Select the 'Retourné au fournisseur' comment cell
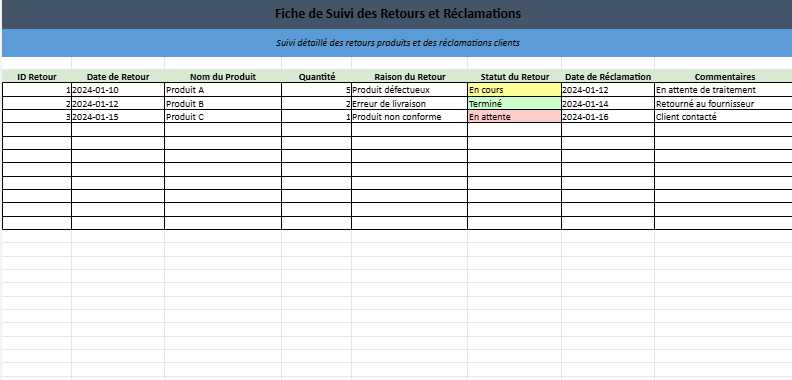The width and height of the screenshot is (792, 380). [724, 104]
